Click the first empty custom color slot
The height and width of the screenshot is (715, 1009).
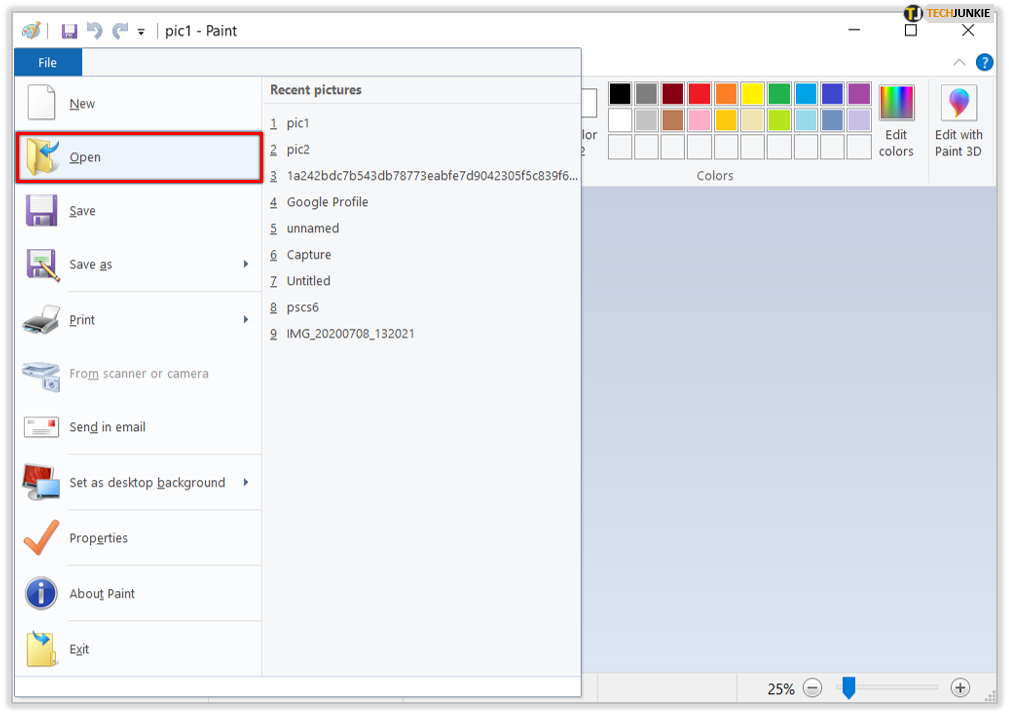(620, 147)
